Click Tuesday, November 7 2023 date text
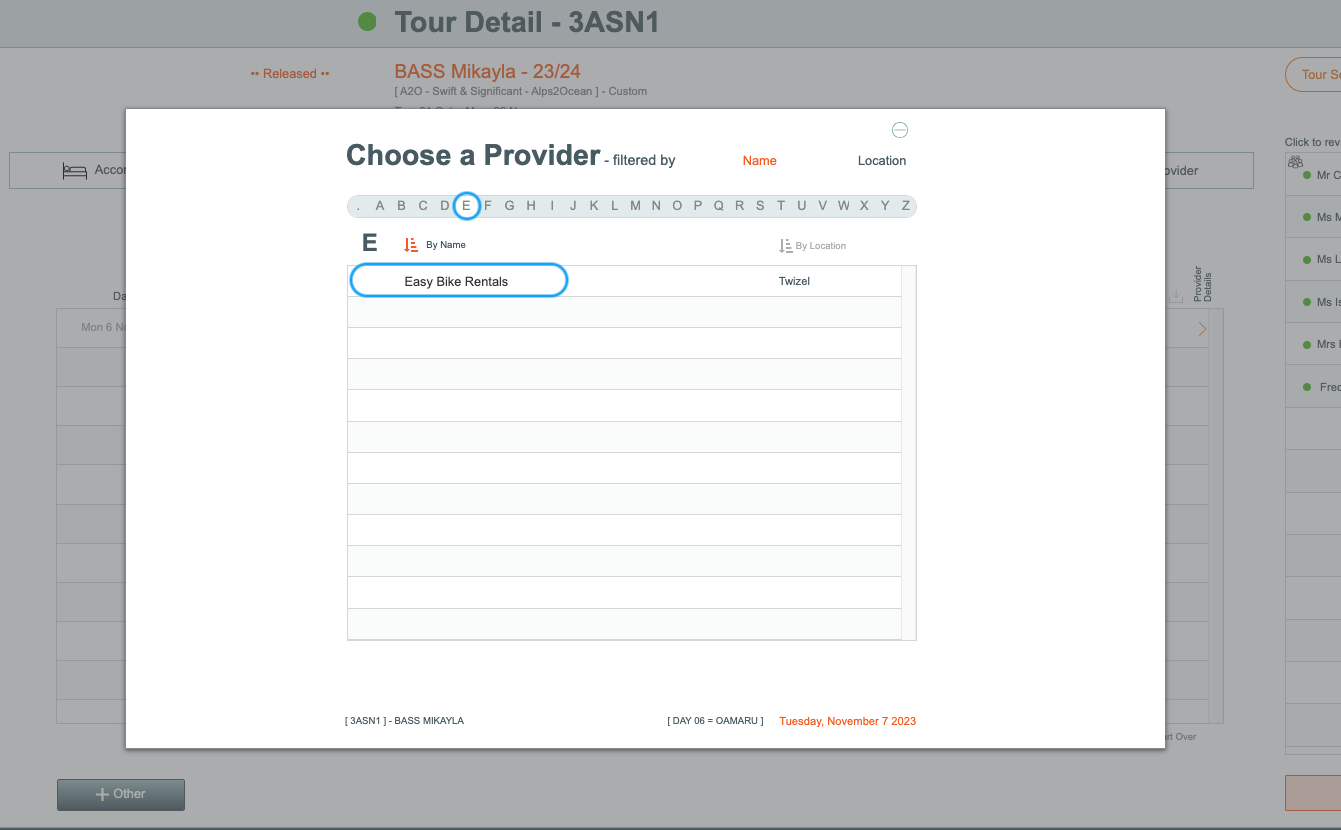The image size is (1341, 830). 847,721
